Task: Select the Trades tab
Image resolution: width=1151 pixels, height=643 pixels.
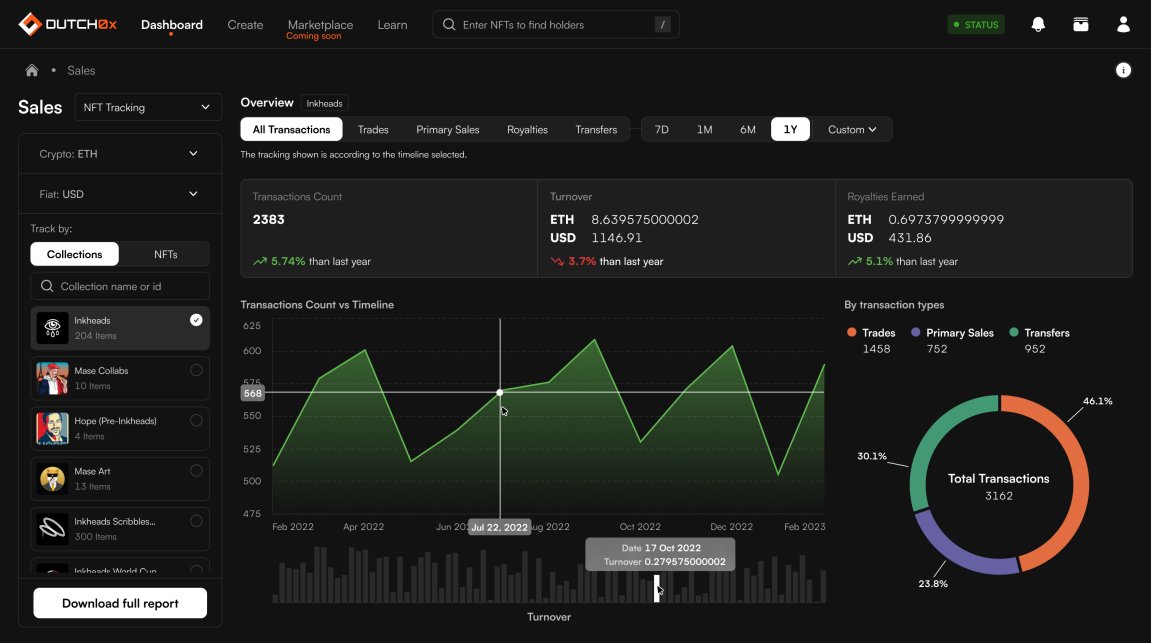Action: (373, 129)
